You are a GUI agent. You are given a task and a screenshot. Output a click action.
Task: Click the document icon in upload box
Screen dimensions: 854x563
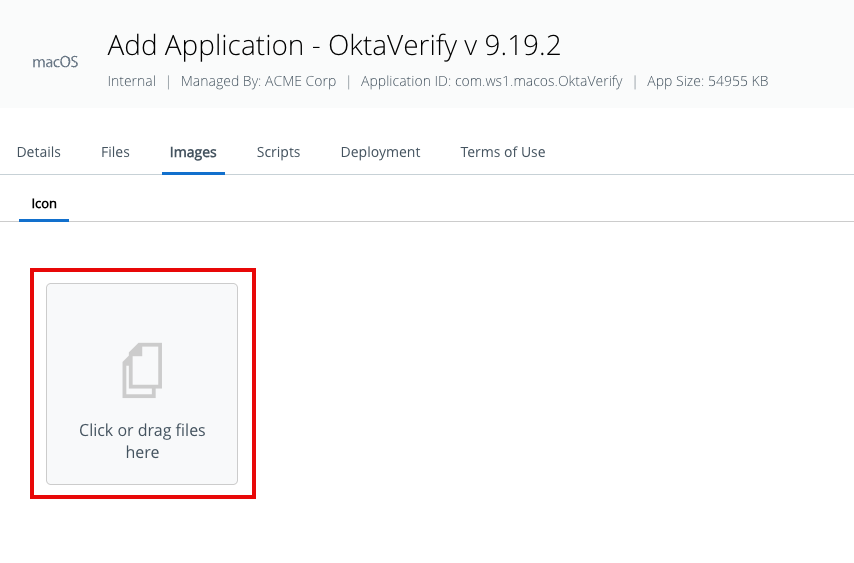pos(142,370)
